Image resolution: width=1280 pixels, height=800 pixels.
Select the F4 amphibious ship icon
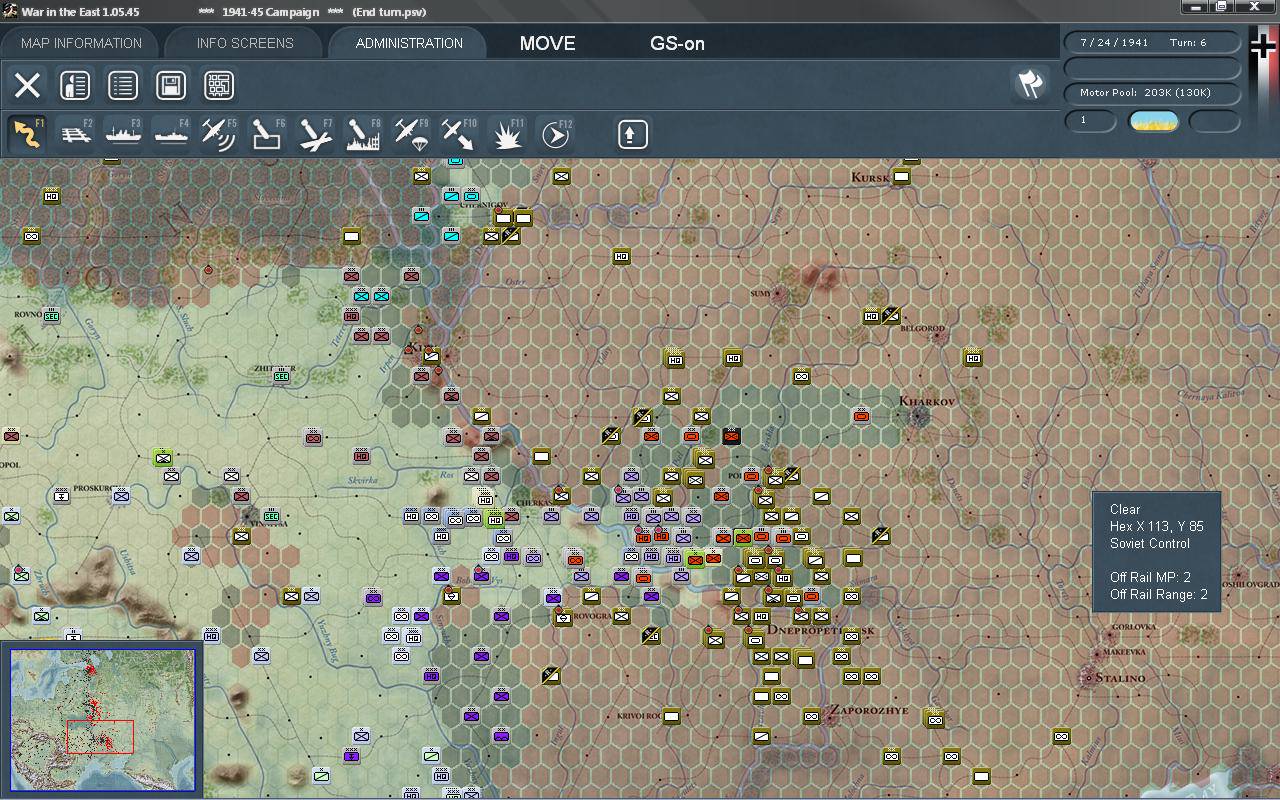tap(172, 134)
